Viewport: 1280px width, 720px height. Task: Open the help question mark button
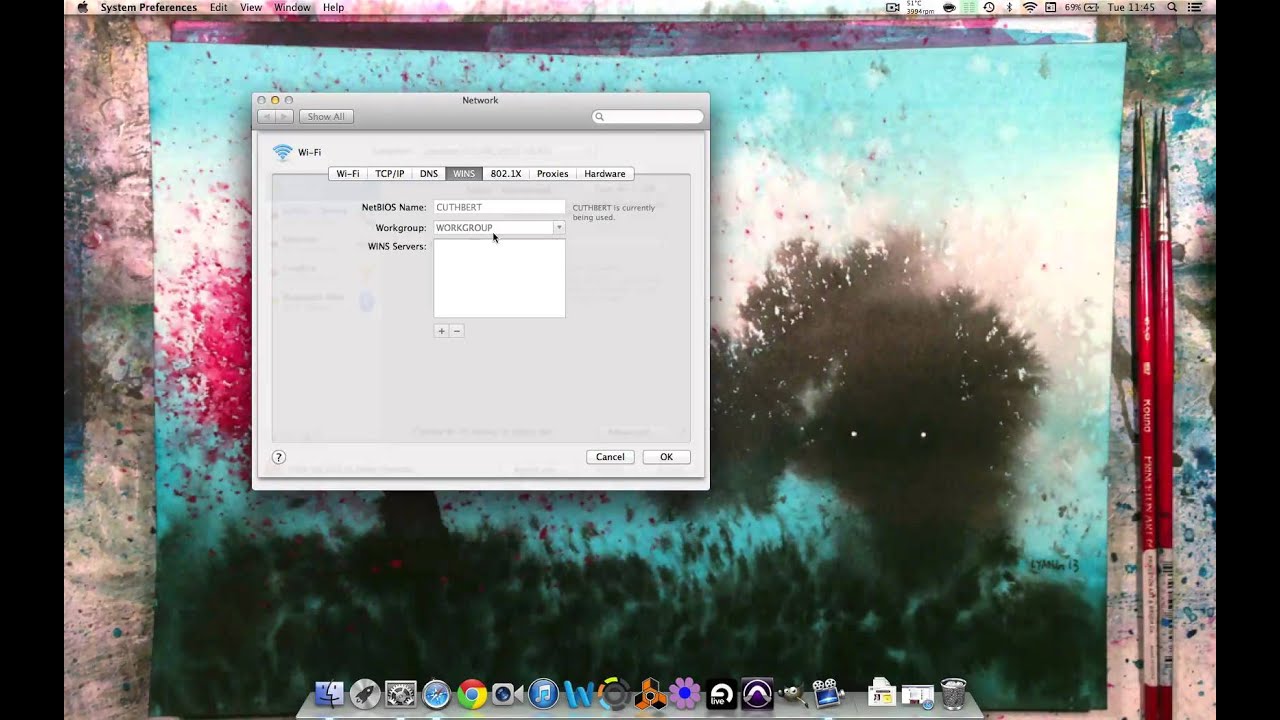[279, 457]
